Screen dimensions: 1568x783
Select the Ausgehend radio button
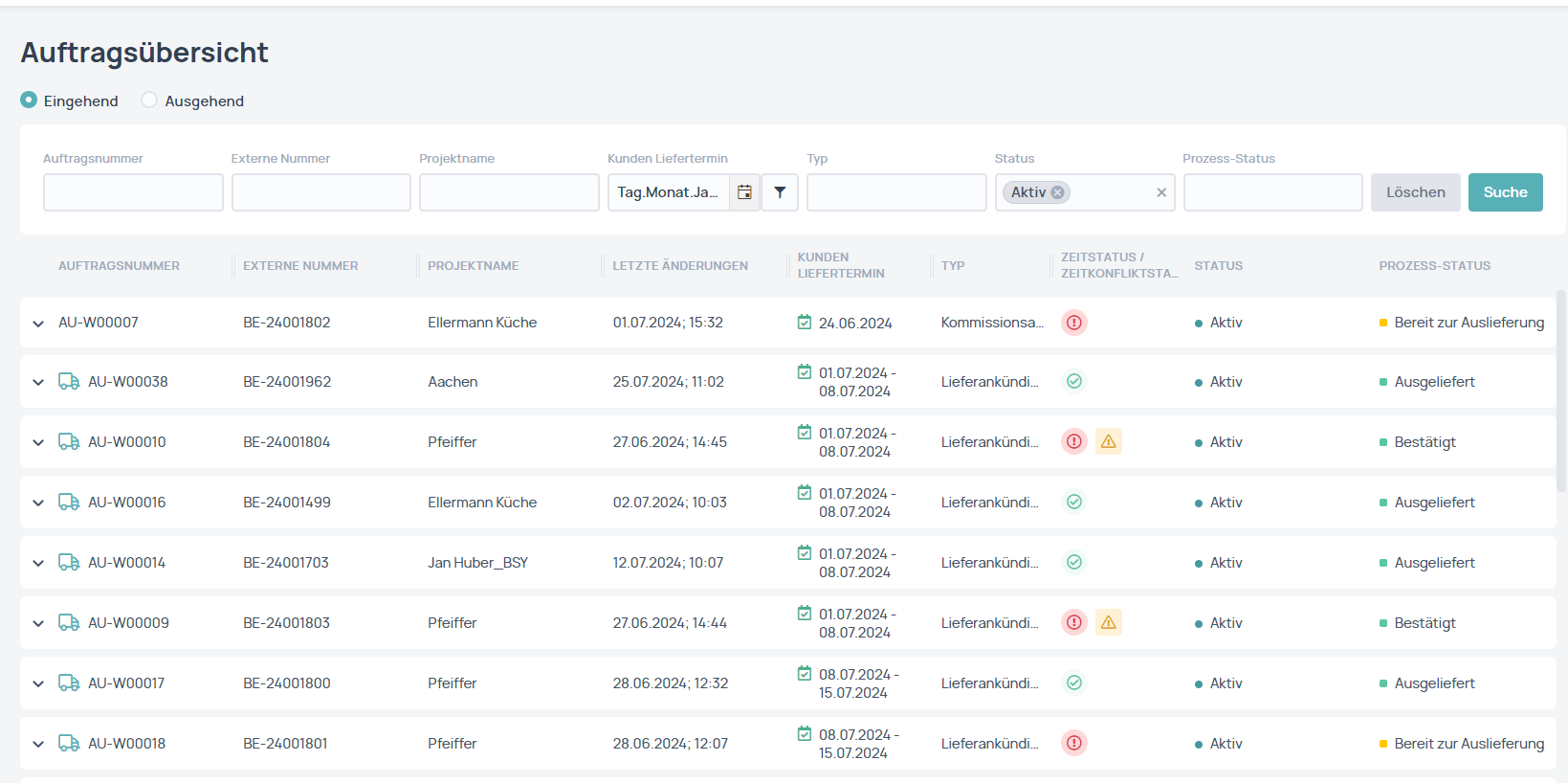[149, 101]
